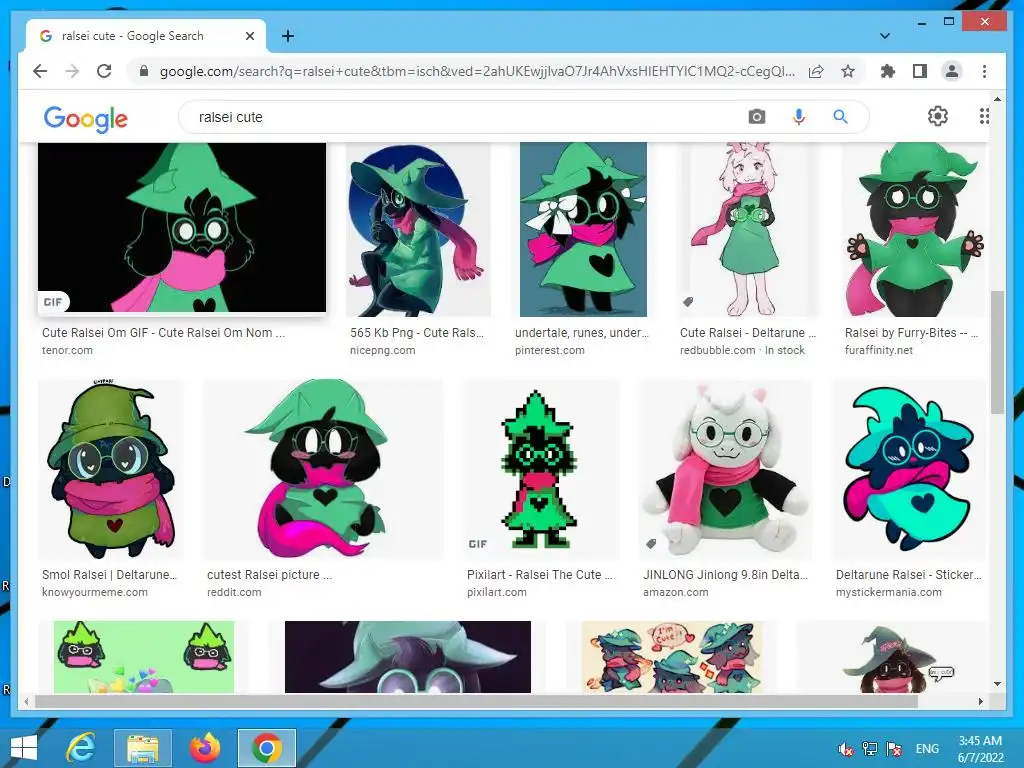Open the pinterest.com Ralsei with bow image
Screen dimensions: 1024x768
pyautogui.click(x=583, y=229)
